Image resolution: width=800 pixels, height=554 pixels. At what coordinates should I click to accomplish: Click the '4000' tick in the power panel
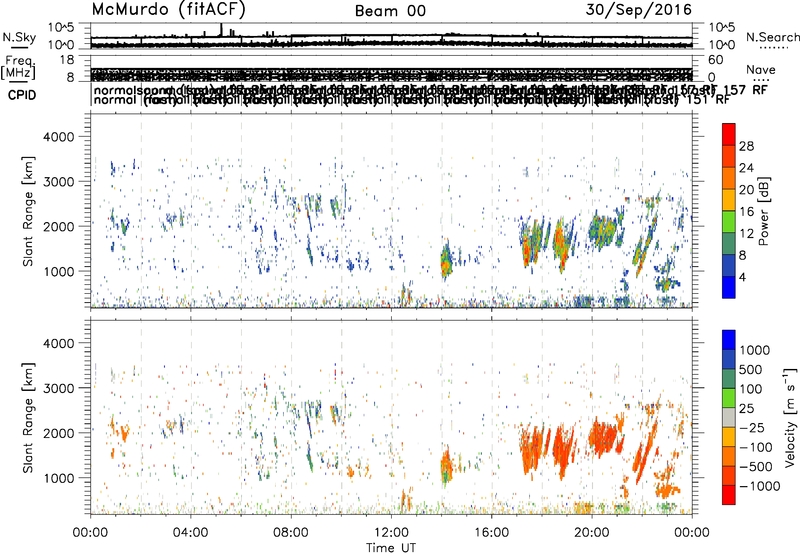[58, 137]
